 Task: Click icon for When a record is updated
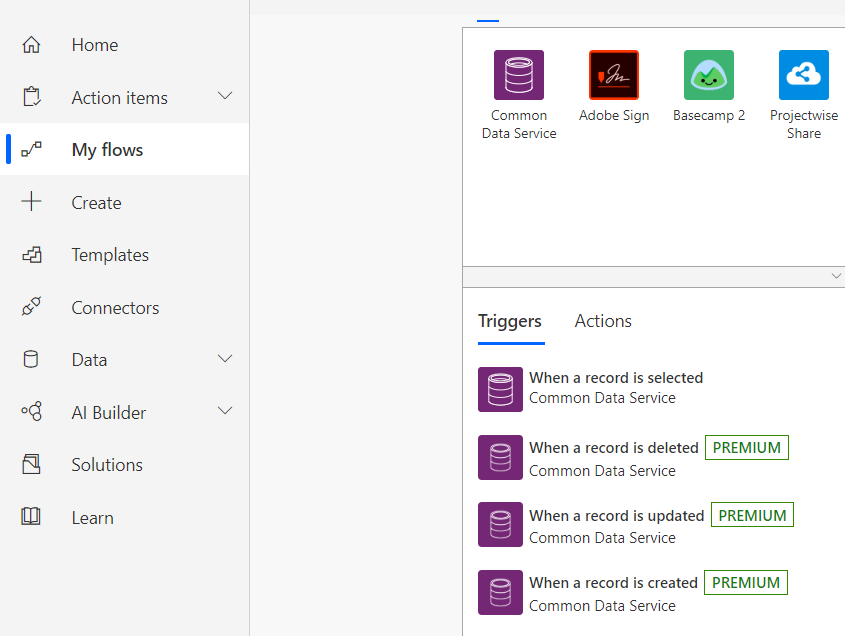tap(500, 524)
